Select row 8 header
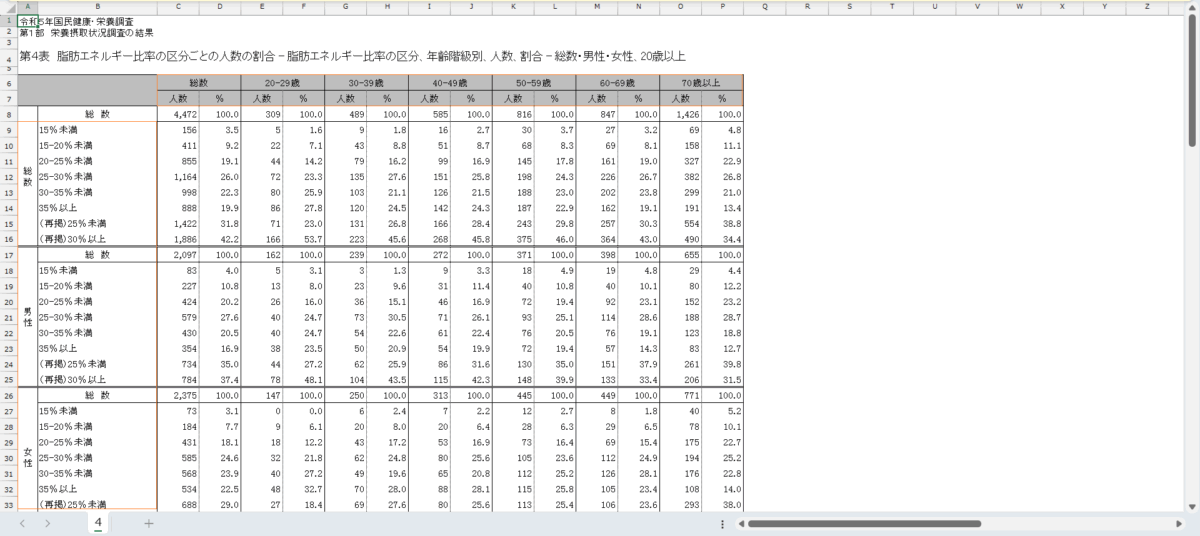The image size is (1200, 536). [x=8, y=114]
